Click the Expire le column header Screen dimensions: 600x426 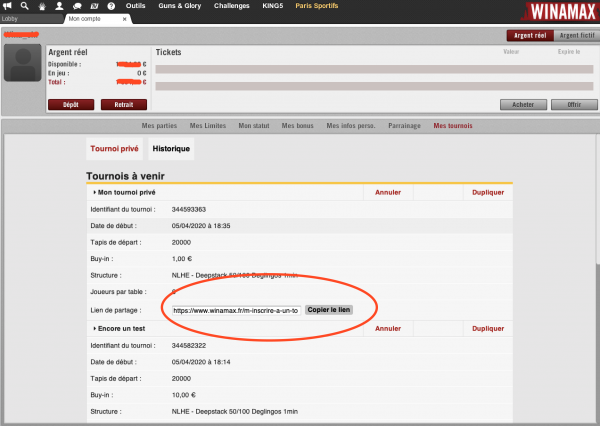pos(569,52)
